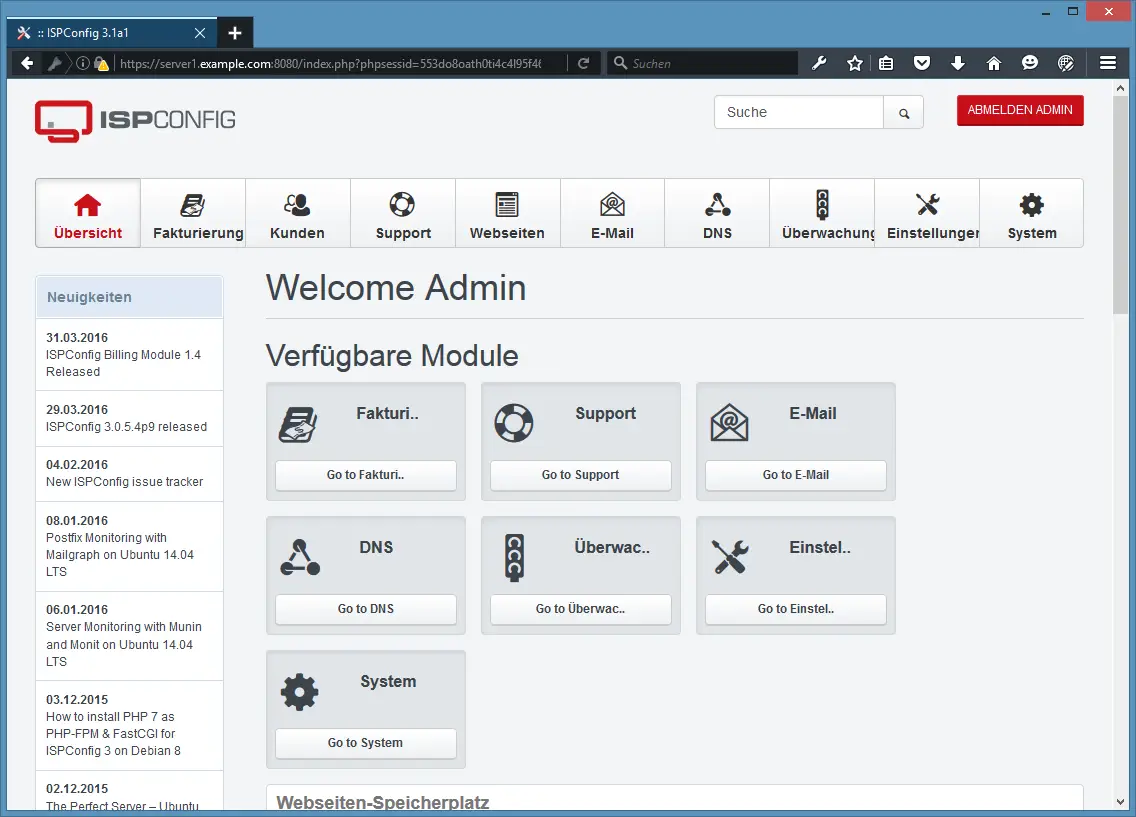The width and height of the screenshot is (1136, 817).
Task: Click the Support lifebuoy module icon
Action: click(x=514, y=423)
